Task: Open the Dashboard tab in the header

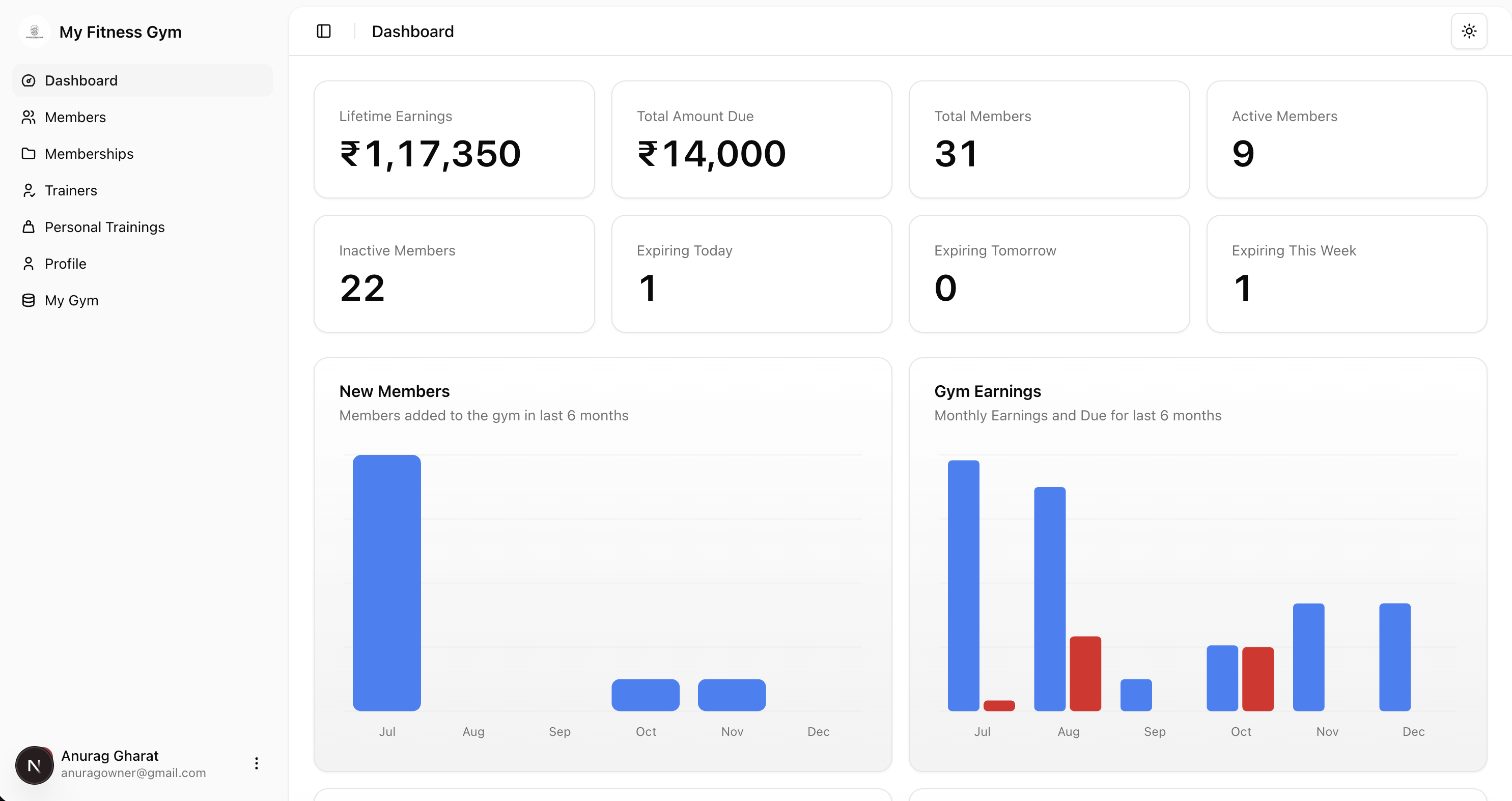Action: (x=413, y=31)
